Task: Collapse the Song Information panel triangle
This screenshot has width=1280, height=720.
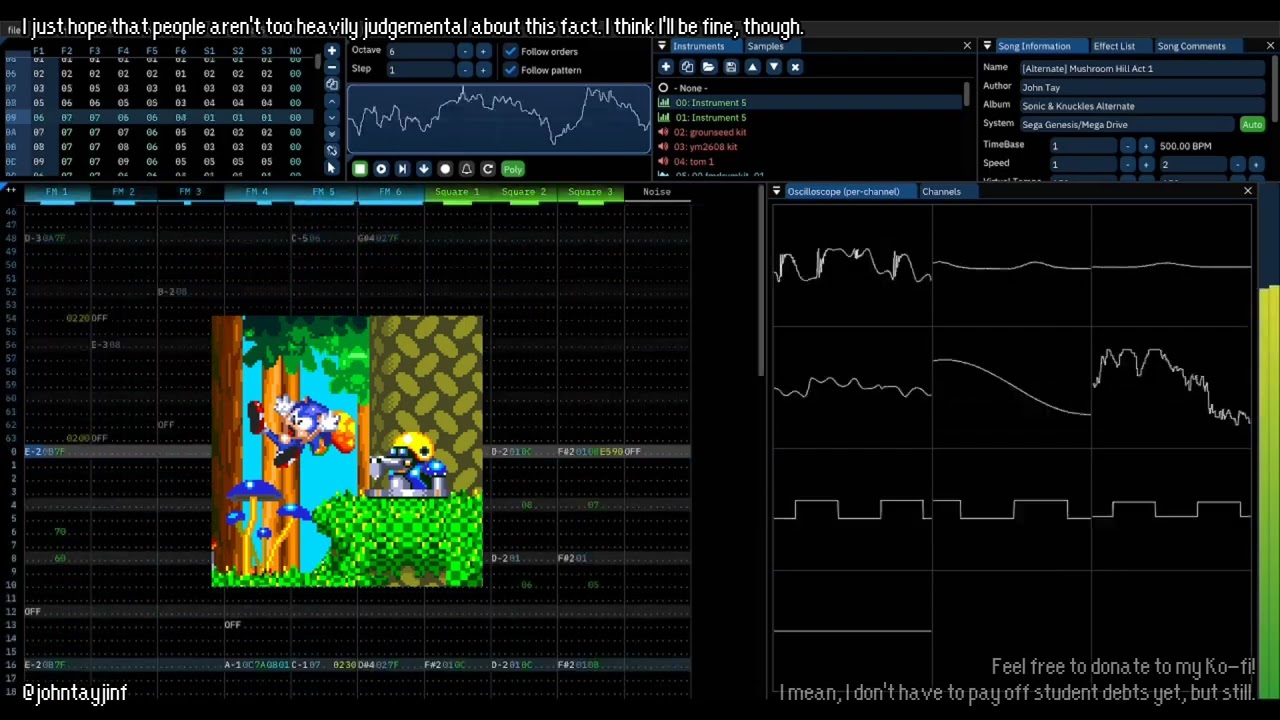Action: coord(987,46)
